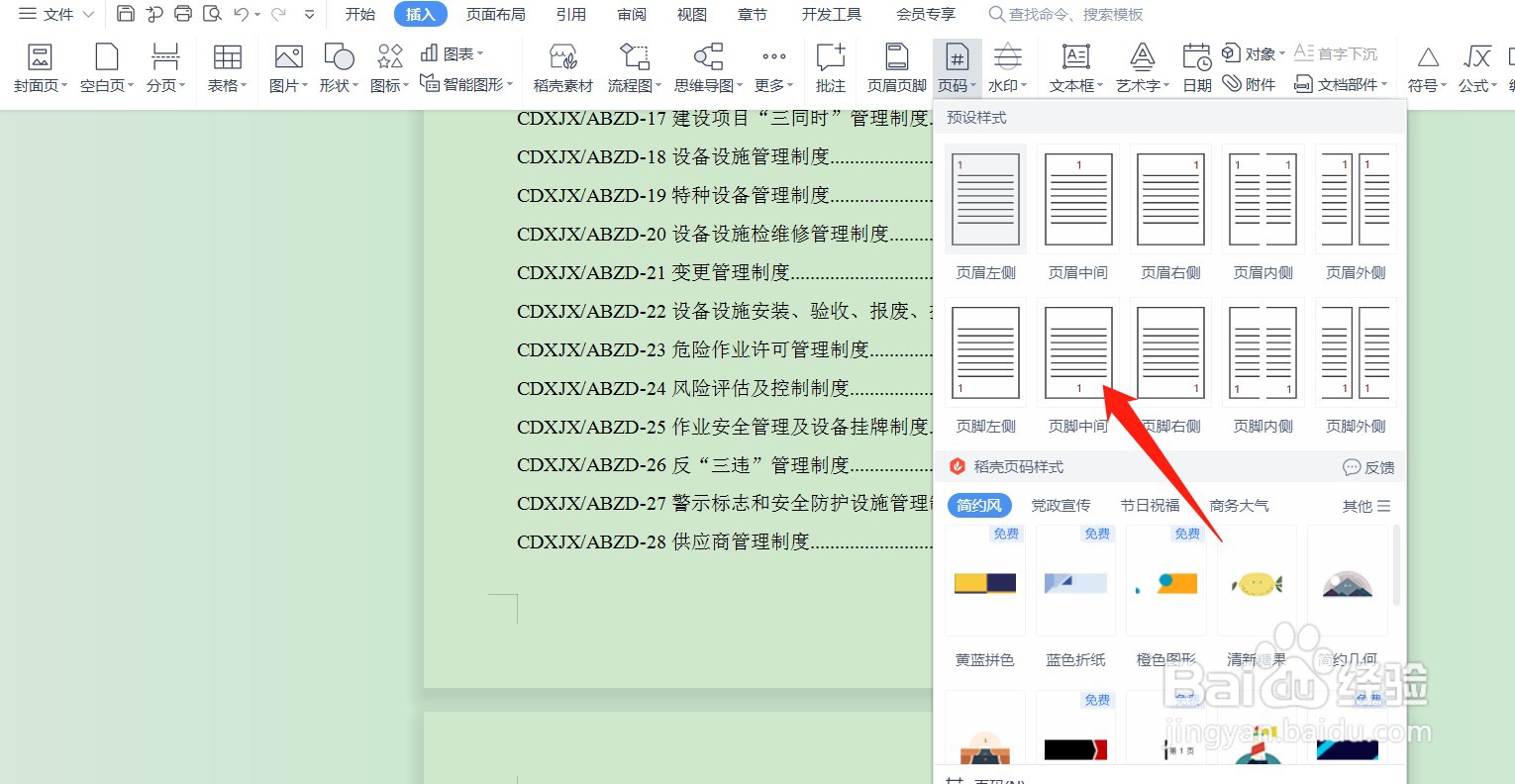Click the 附件 attachment button

1249,84
